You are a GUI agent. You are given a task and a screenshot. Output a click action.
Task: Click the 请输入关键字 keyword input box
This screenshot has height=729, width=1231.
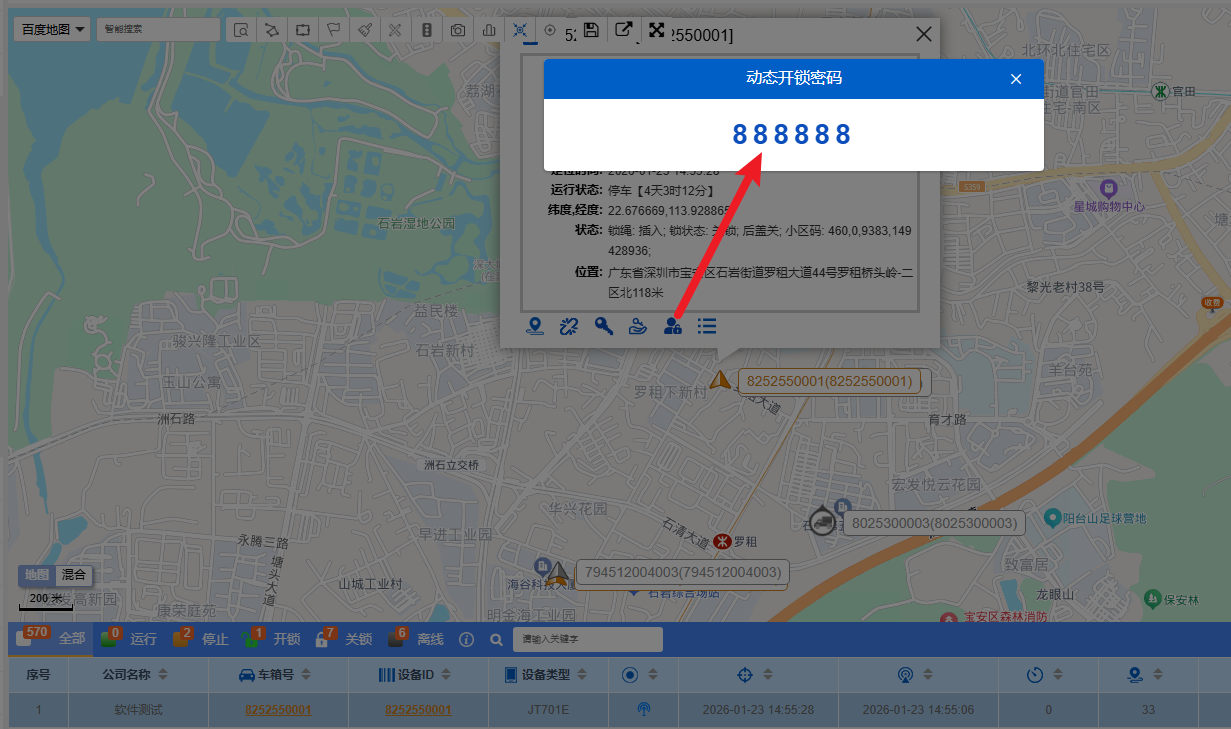587,639
